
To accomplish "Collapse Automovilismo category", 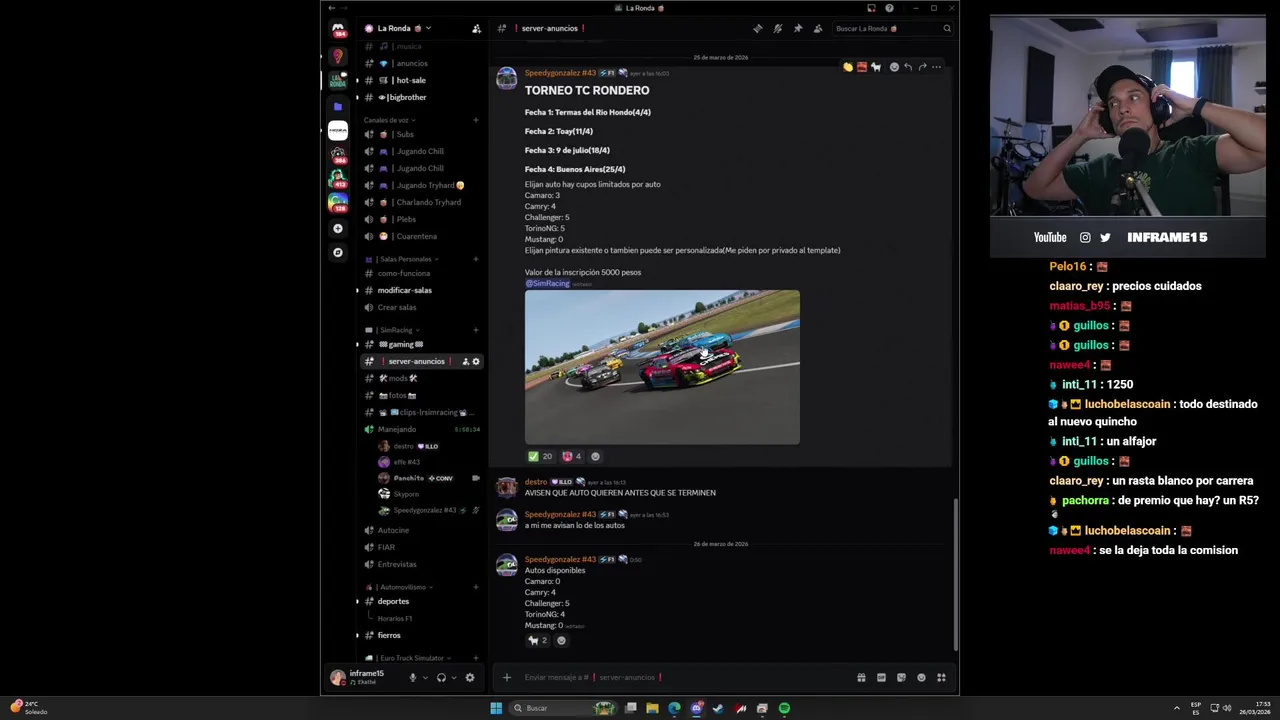I will (398, 587).
